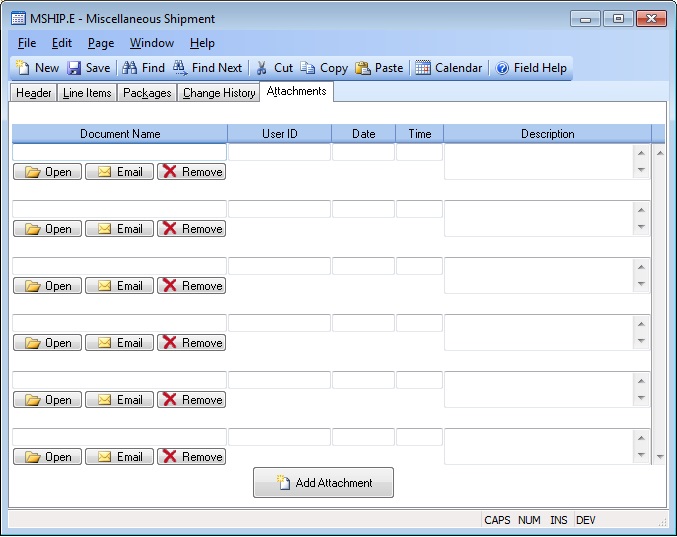The width and height of the screenshot is (677, 537).
Task: Click Remove button in second attachment row
Action: [x=191, y=229]
